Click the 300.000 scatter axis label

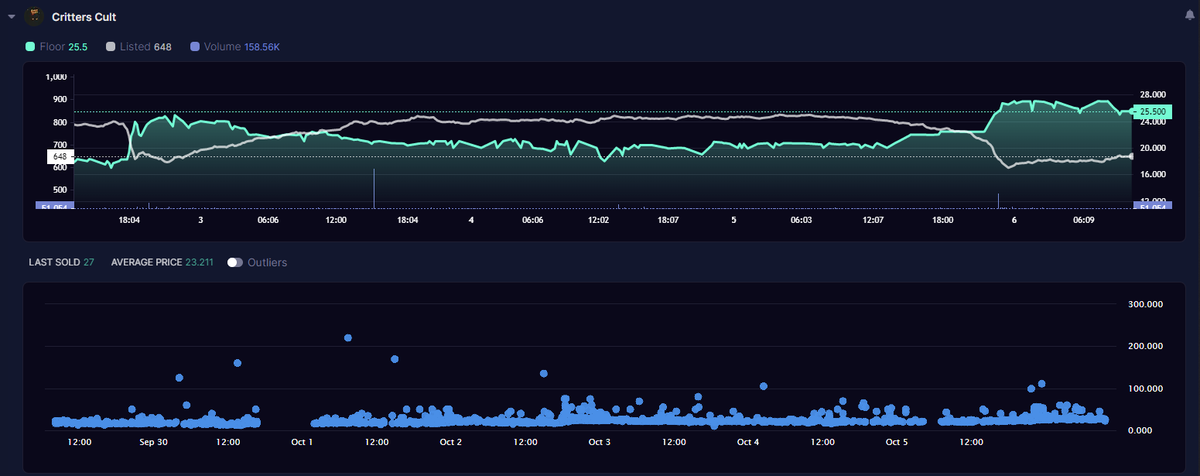click(1146, 304)
